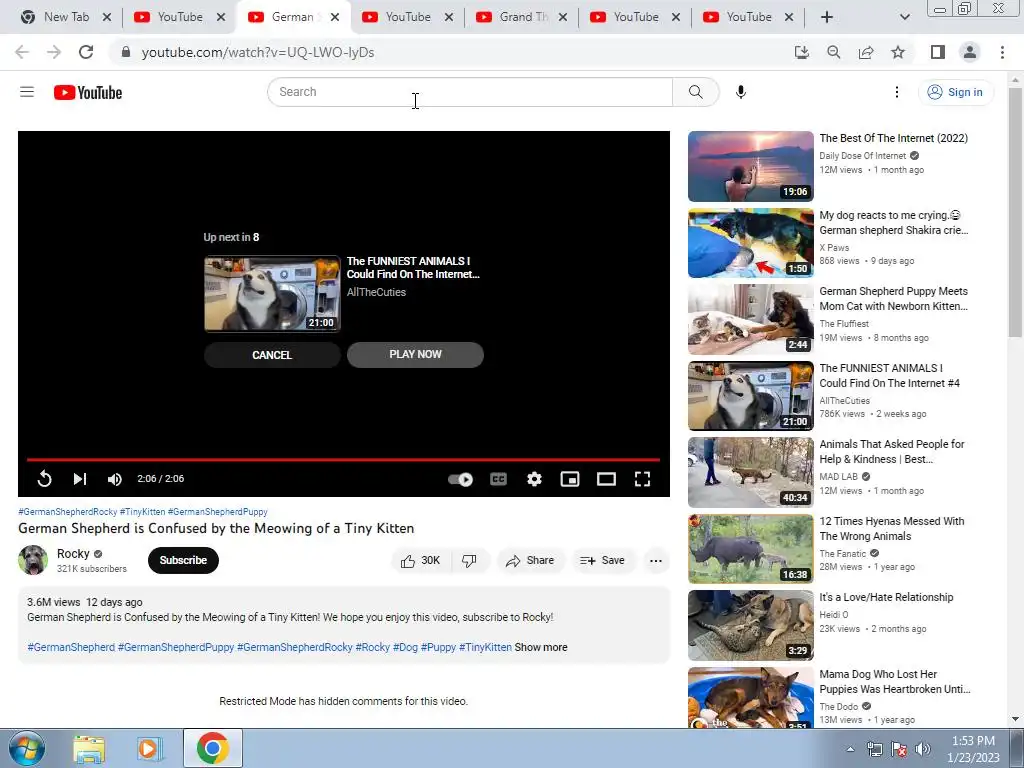Toggle autoplay switch in the player
1024x768 pixels.
click(460, 479)
